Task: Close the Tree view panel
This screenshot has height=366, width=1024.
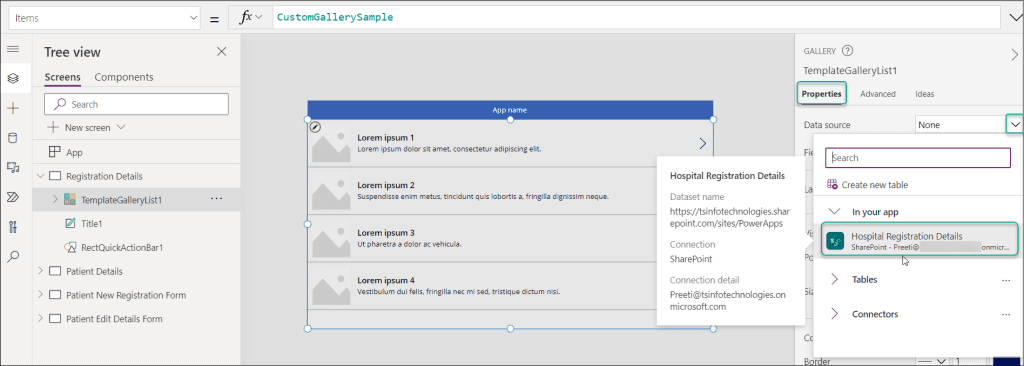Action: 221,52
